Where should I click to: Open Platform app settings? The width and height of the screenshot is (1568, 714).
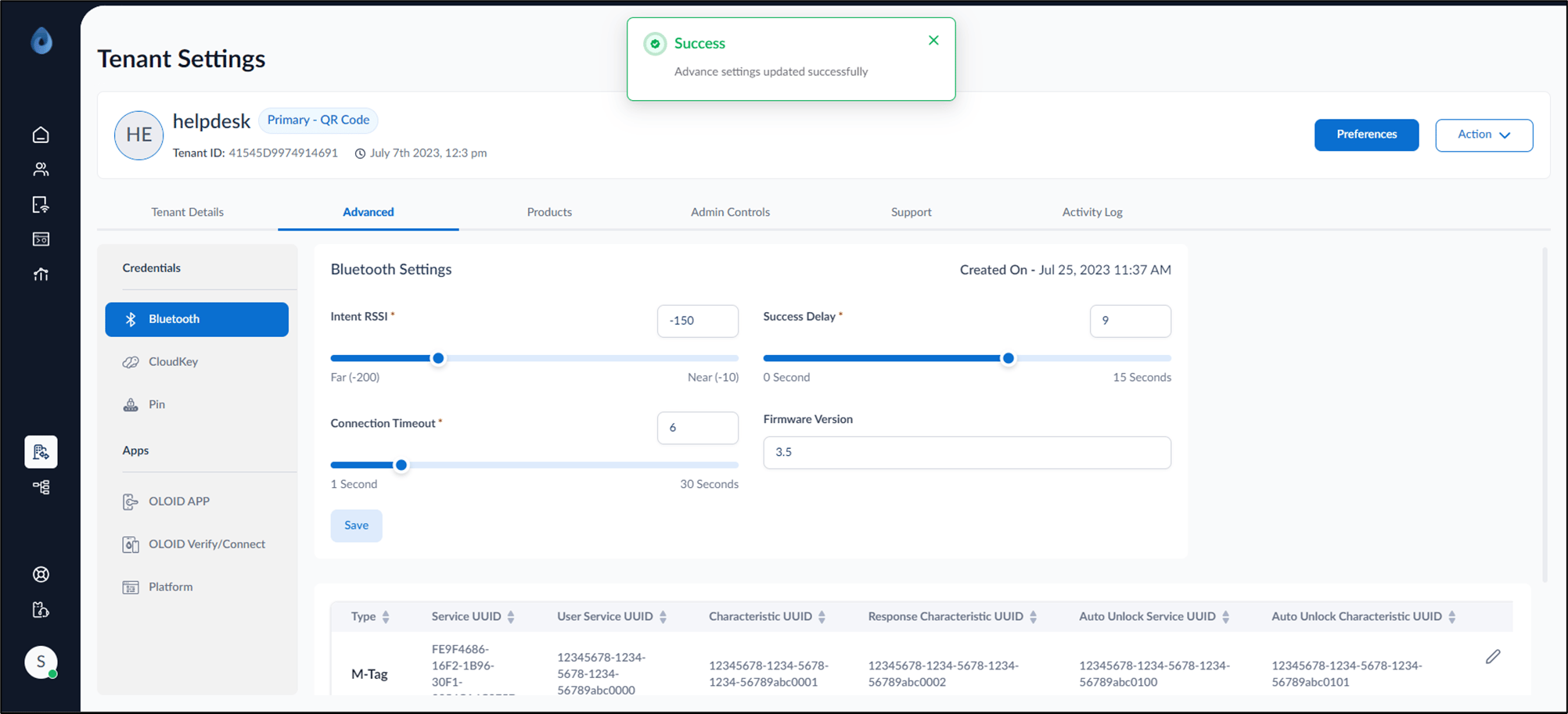[197, 587]
